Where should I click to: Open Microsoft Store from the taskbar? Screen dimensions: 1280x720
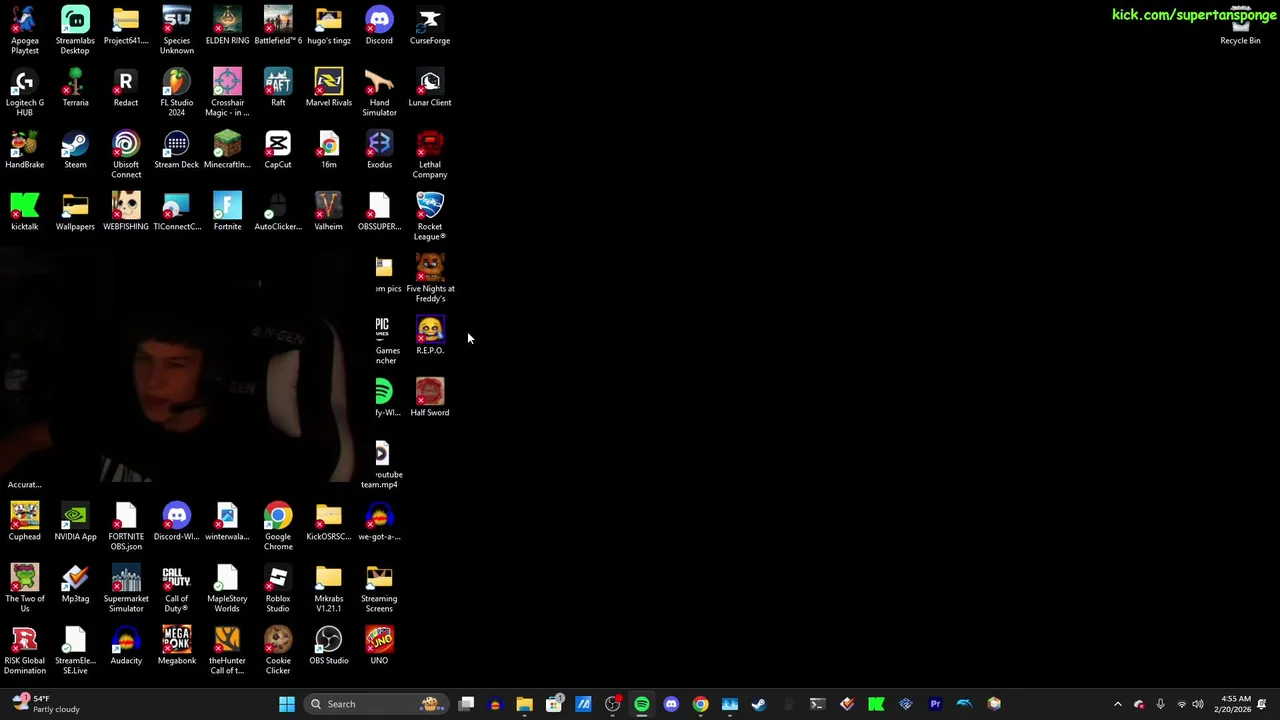554,704
